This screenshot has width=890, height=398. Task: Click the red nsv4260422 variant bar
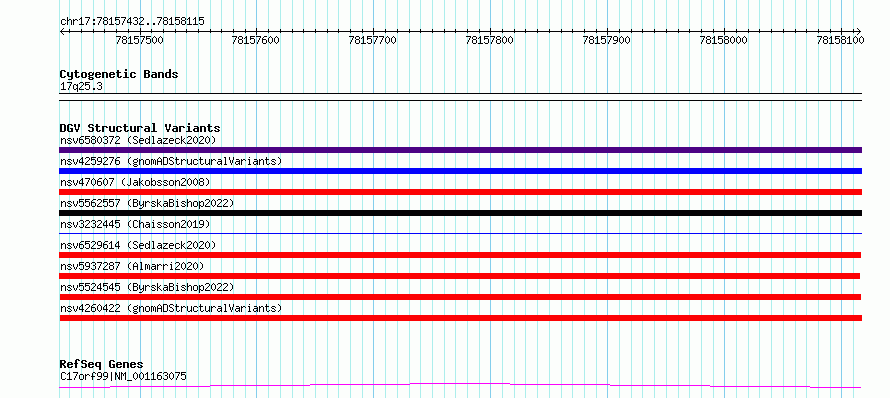pyautogui.click(x=460, y=318)
